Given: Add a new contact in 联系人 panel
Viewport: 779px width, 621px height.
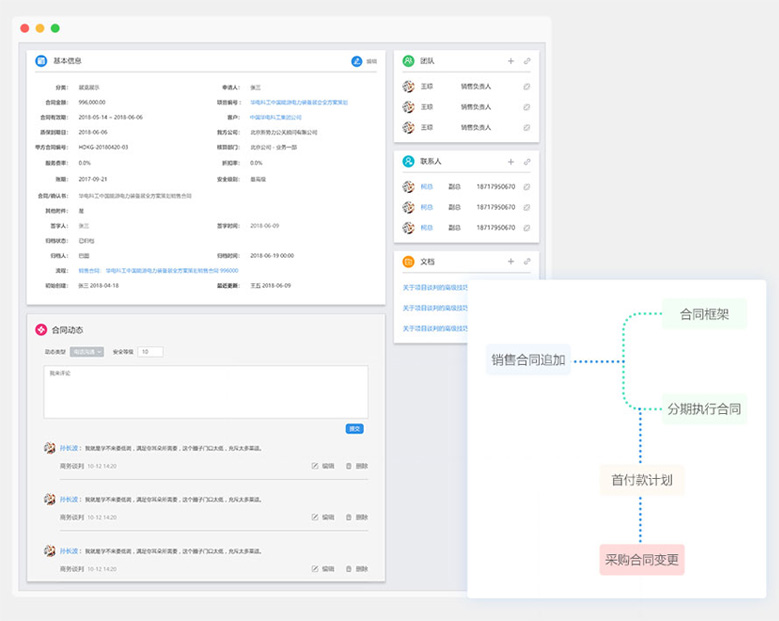Looking at the screenshot, I should click(x=510, y=161).
